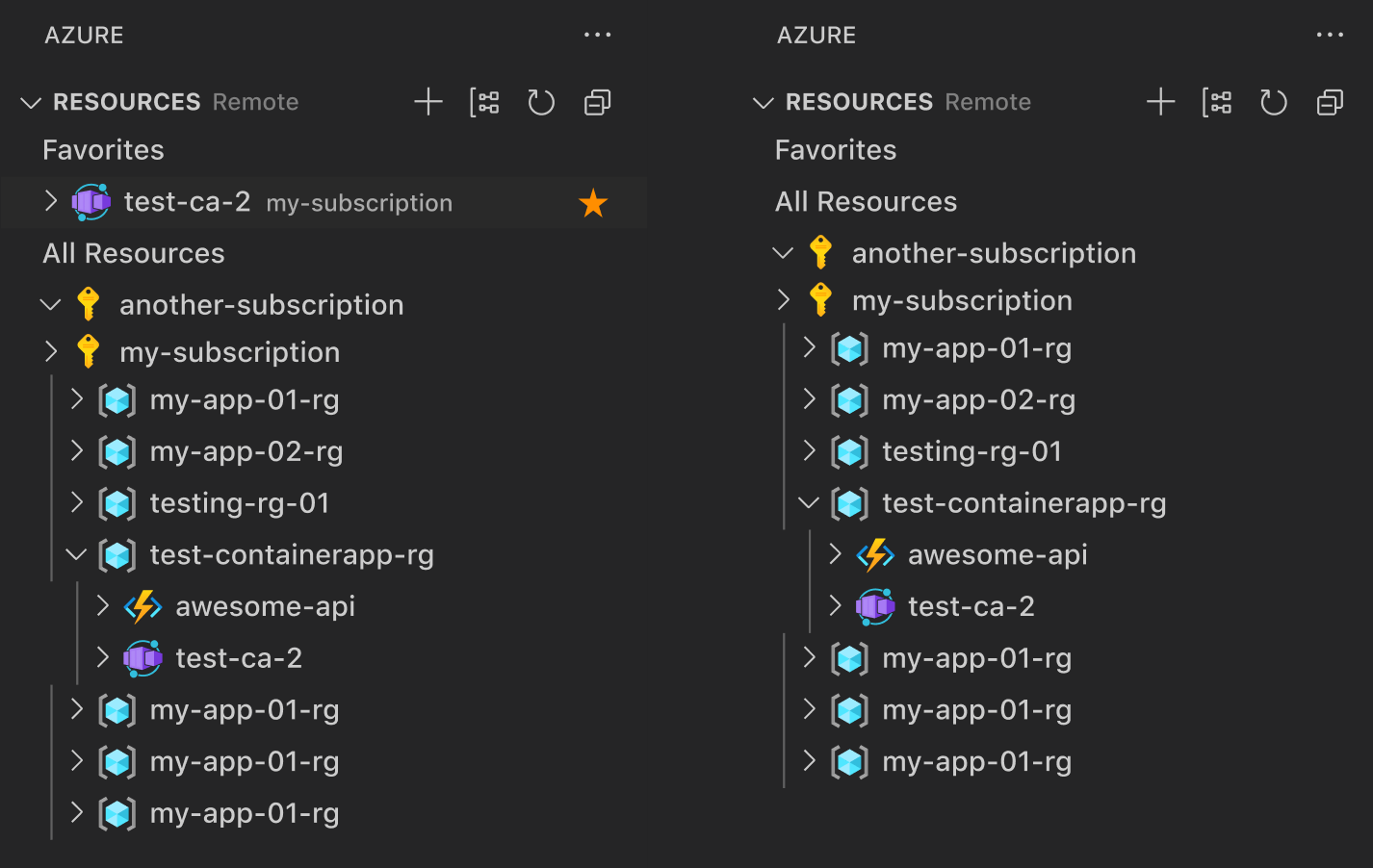Click the my-subscription key icon in right panel

point(820,299)
